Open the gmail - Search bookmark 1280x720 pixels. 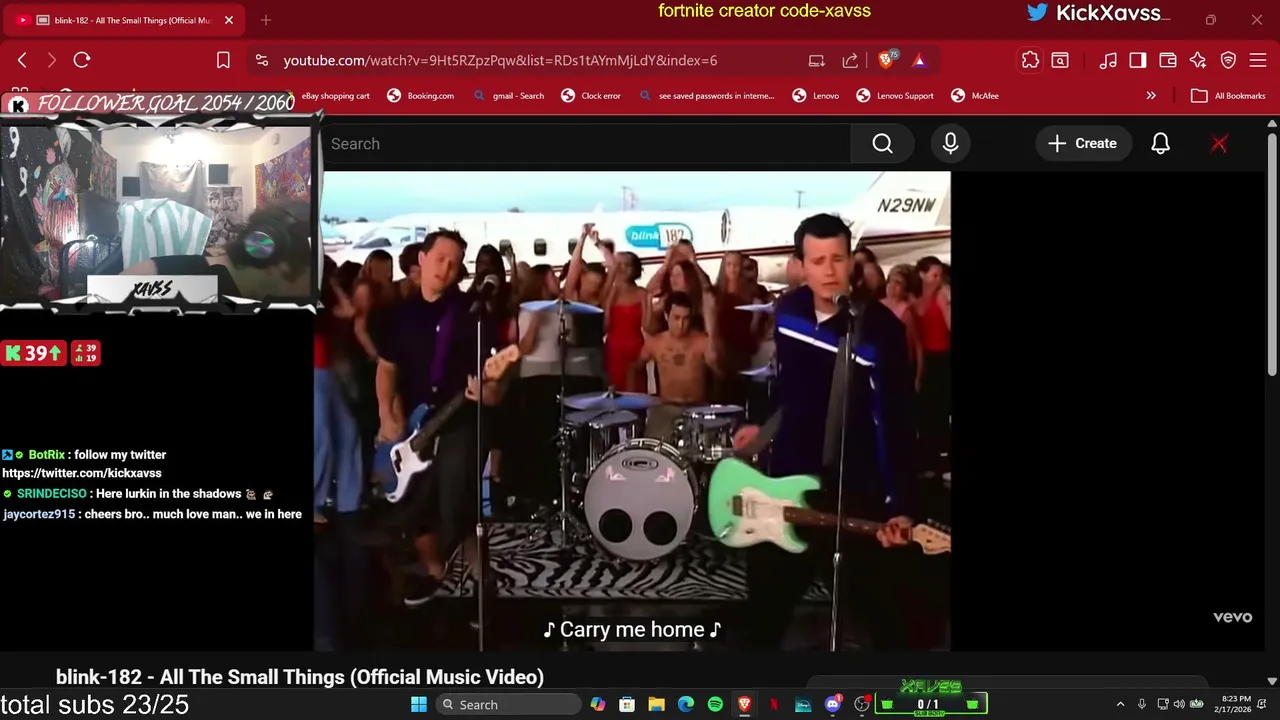[x=509, y=96]
